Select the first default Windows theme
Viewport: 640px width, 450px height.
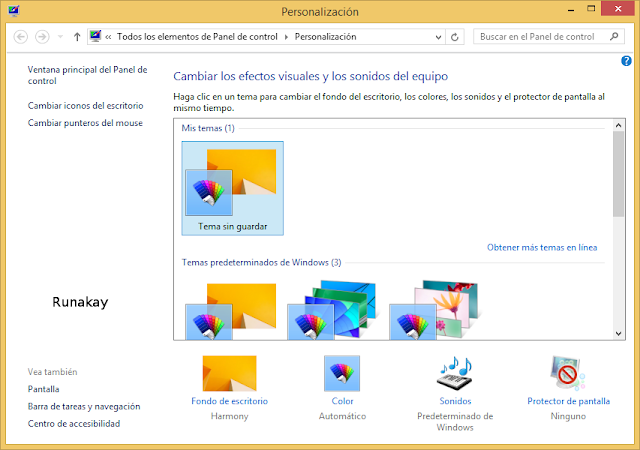(x=231, y=311)
